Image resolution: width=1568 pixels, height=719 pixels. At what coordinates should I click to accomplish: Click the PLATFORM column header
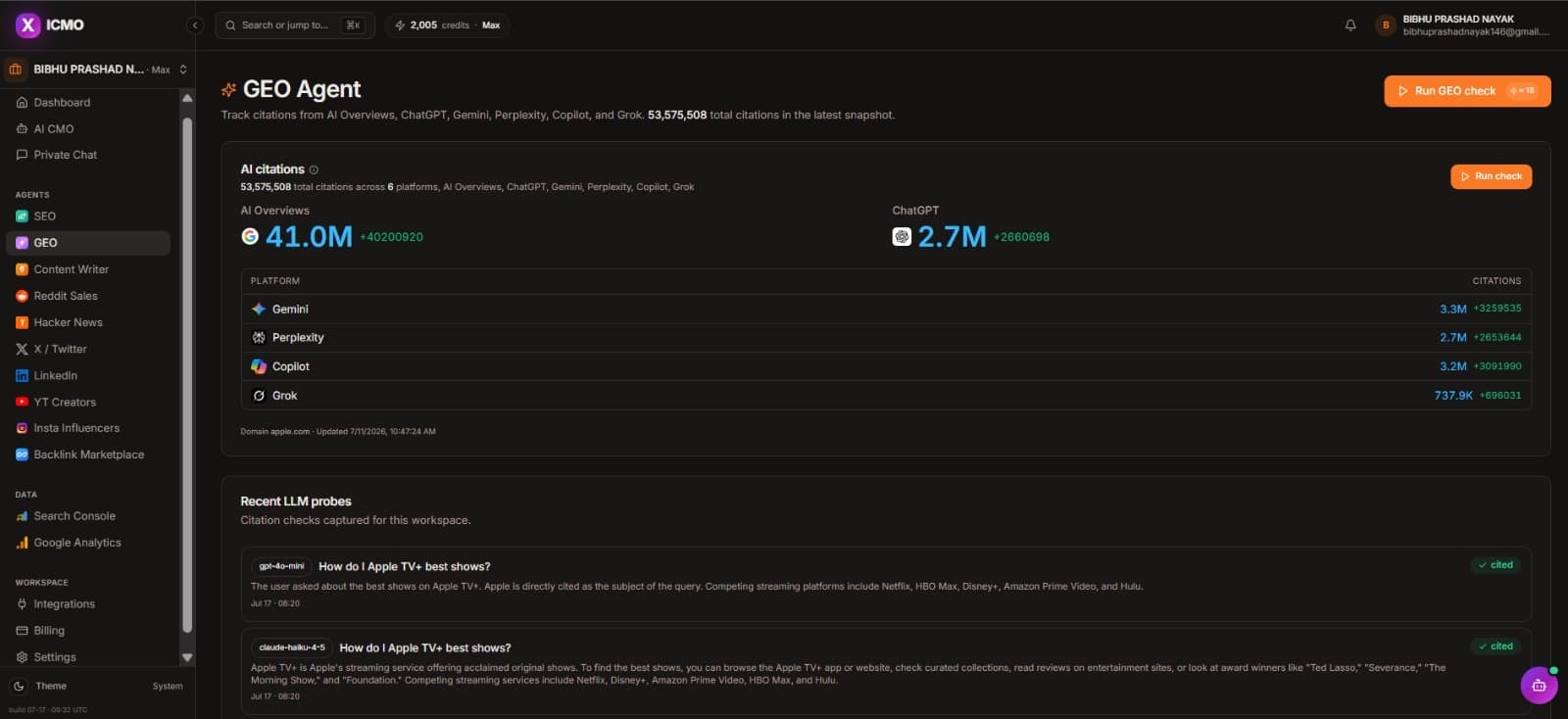click(x=275, y=281)
